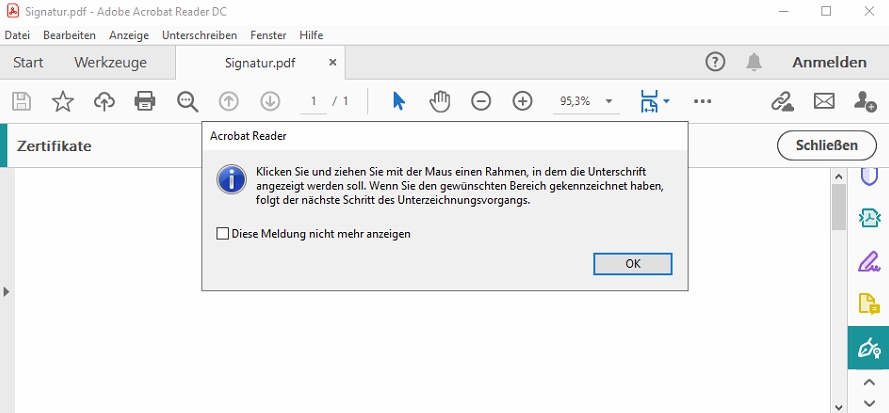Viewport: 889px width, 413px height.
Task: Click the Zertifikate toolbar heading
Action: (54, 146)
